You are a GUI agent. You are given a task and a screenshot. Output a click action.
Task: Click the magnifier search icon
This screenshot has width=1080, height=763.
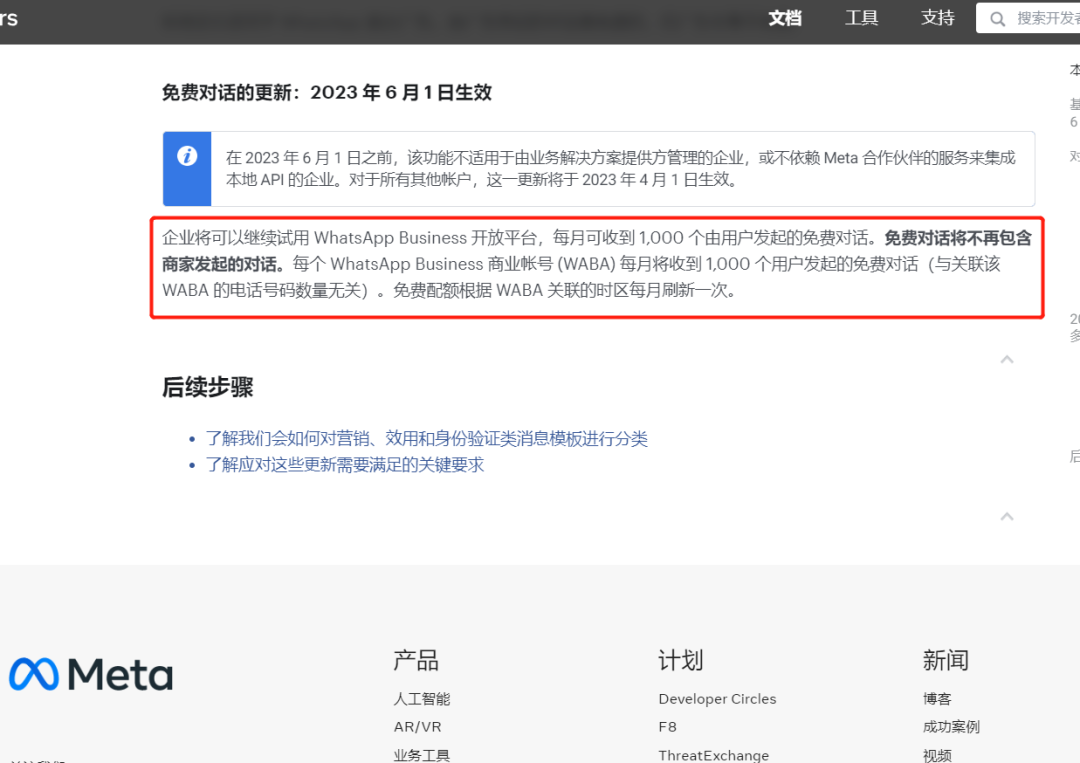(997, 19)
